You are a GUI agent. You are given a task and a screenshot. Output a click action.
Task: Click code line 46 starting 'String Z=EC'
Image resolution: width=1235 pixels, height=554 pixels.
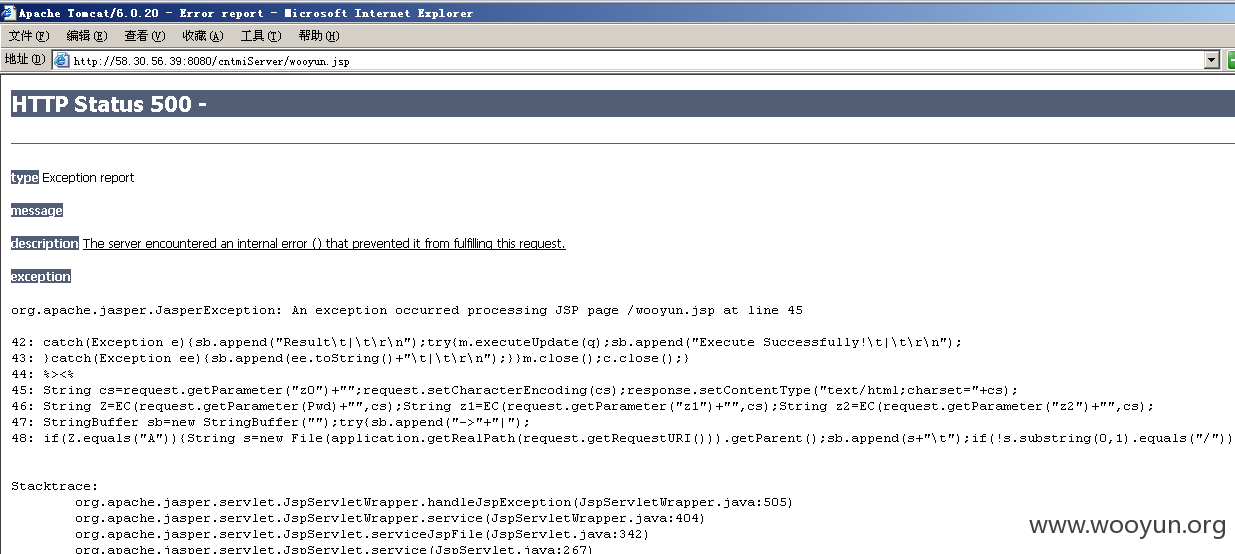point(582,406)
